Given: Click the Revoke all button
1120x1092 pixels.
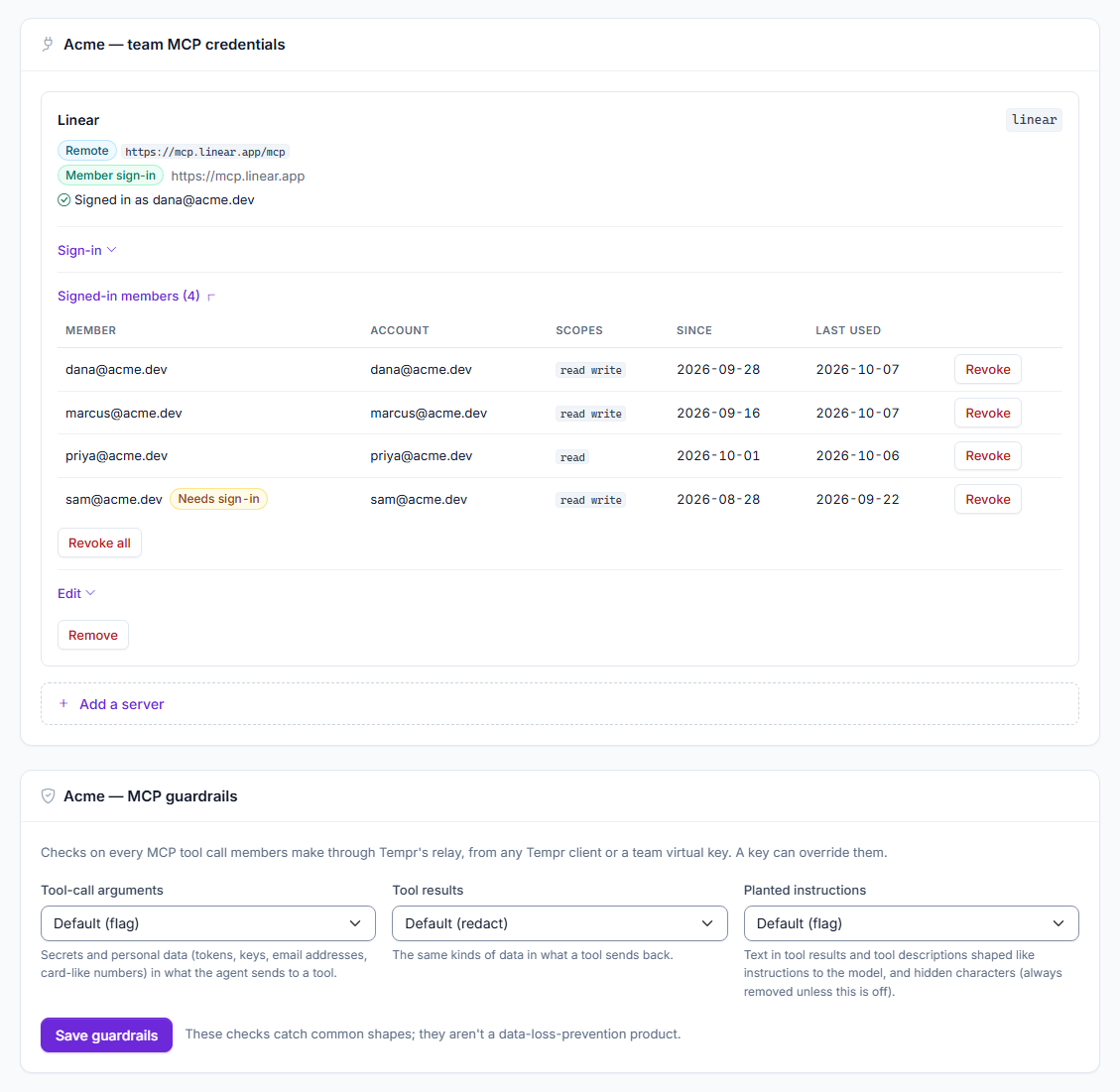Looking at the screenshot, I should coord(99,543).
